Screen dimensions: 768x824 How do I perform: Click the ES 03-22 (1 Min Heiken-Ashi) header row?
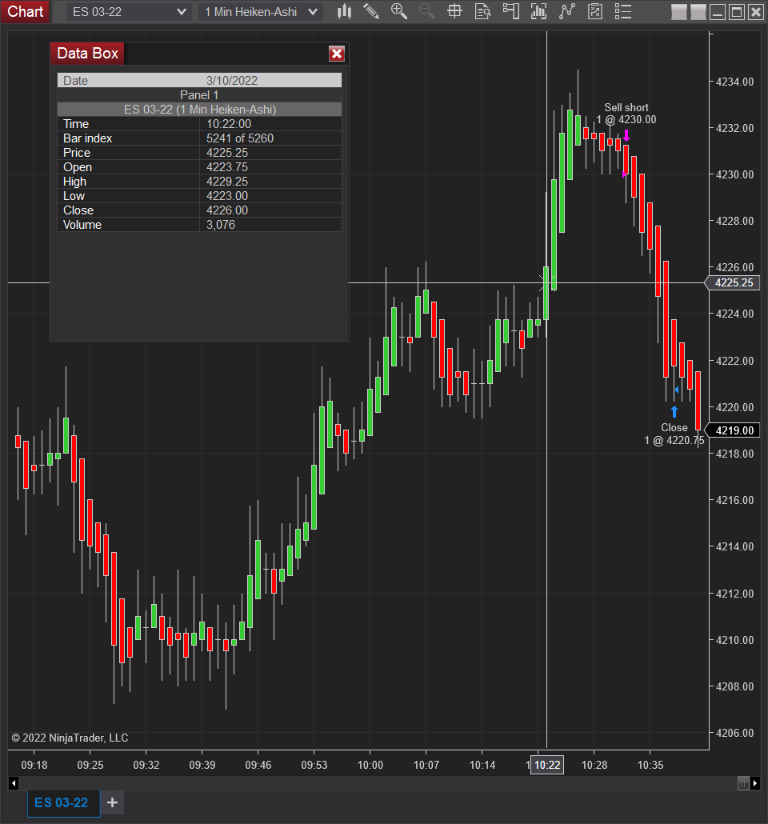200,109
